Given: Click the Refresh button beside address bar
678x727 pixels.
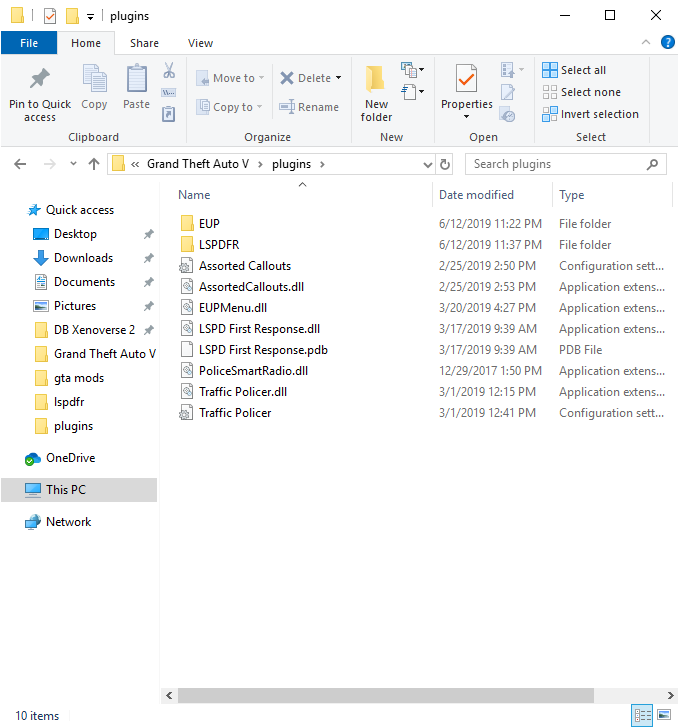Looking at the screenshot, I should tap(445, 164).
